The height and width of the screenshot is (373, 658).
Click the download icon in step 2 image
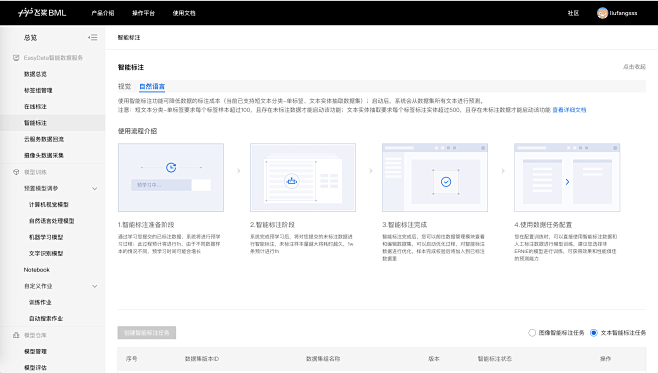(x=292, y=181)
